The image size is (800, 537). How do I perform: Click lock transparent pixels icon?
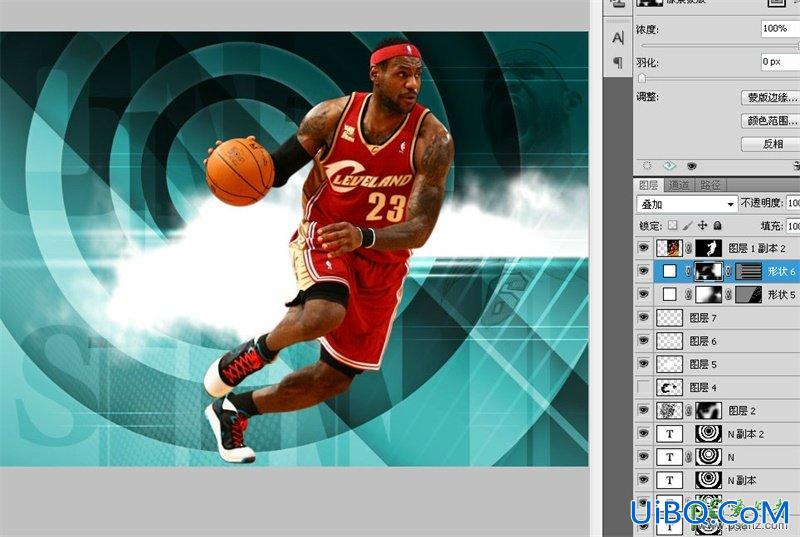[673, 225]
